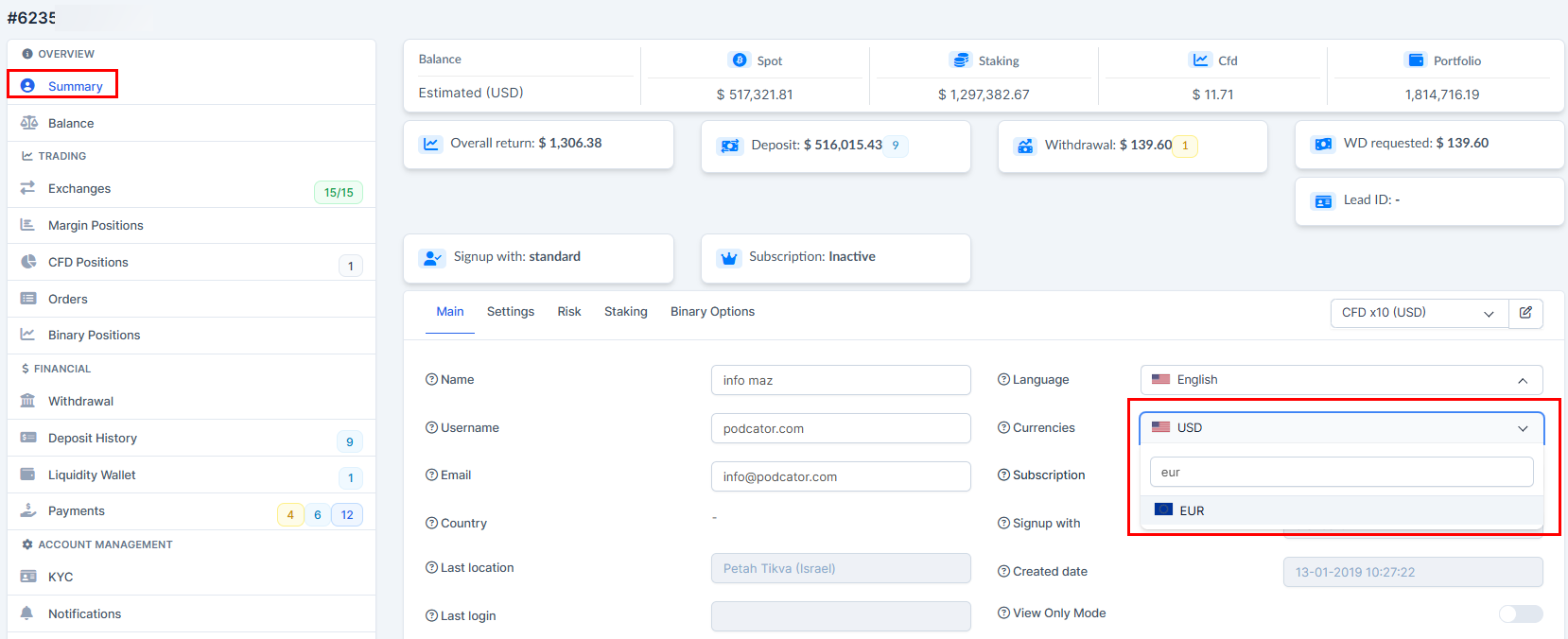This screenshot has width=1568, height=639.
Task: Click the KYC id card icon
Action: [x=28, y=577]
